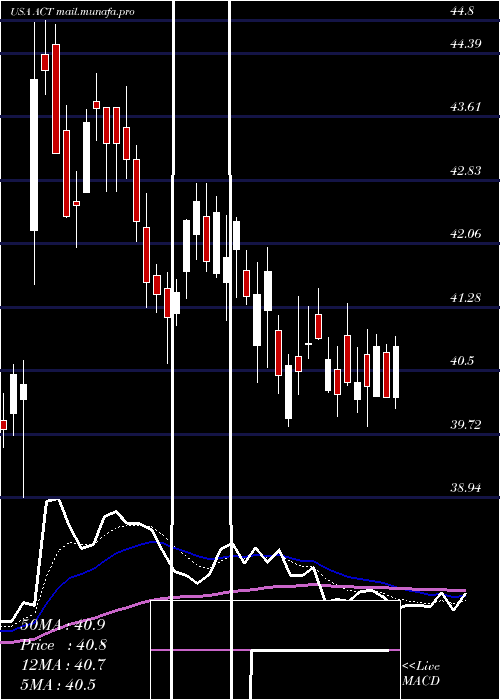Click the '<<Live MACD' label

pos(421,673)
